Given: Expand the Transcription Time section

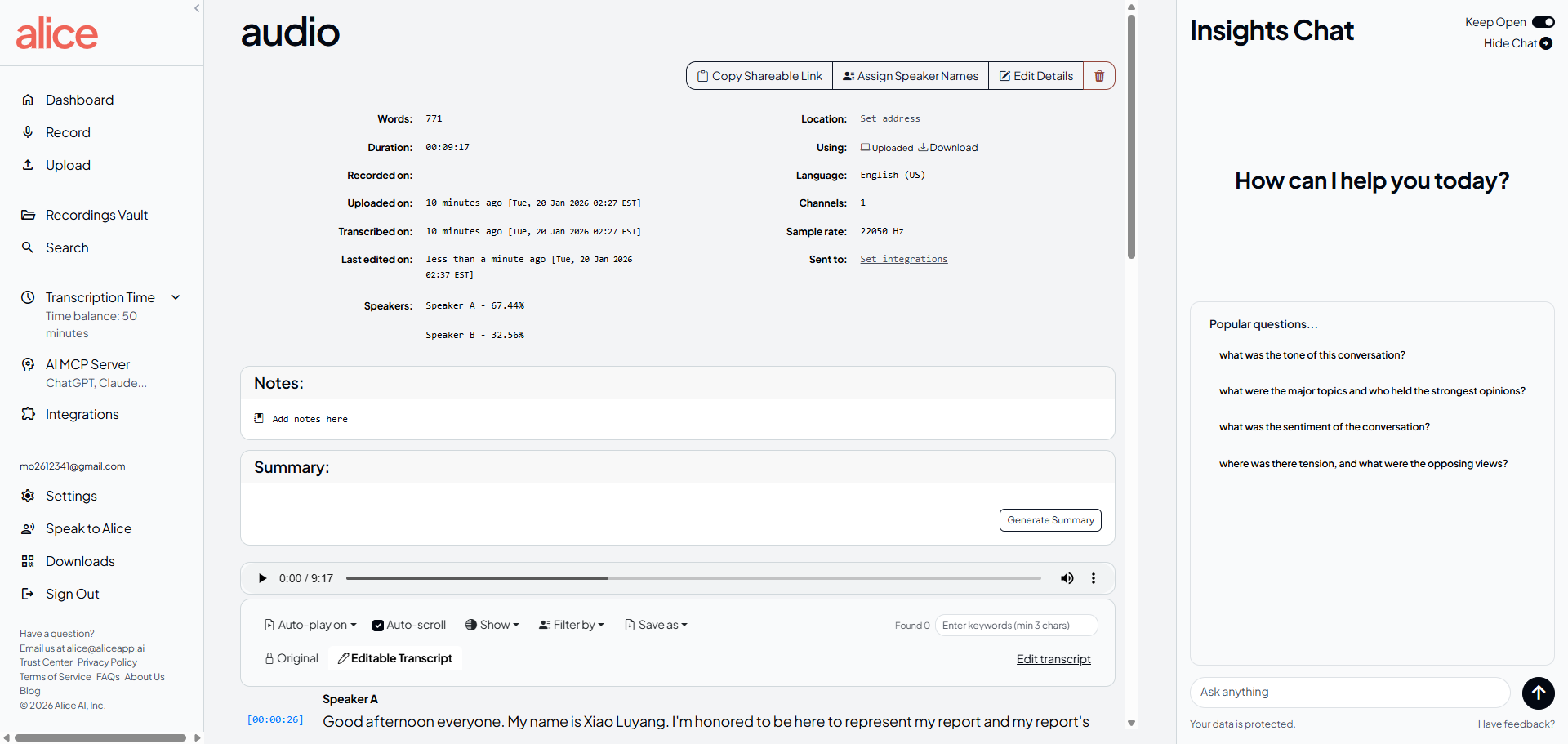Looking at the screenshot, I should (176, 297).
